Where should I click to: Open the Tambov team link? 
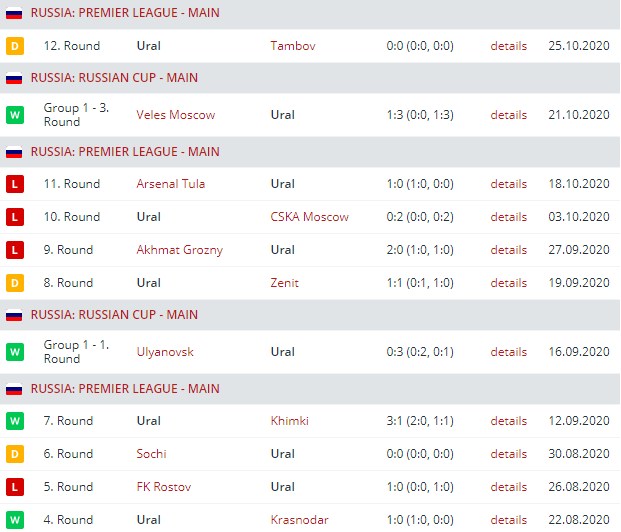[290, 46]
